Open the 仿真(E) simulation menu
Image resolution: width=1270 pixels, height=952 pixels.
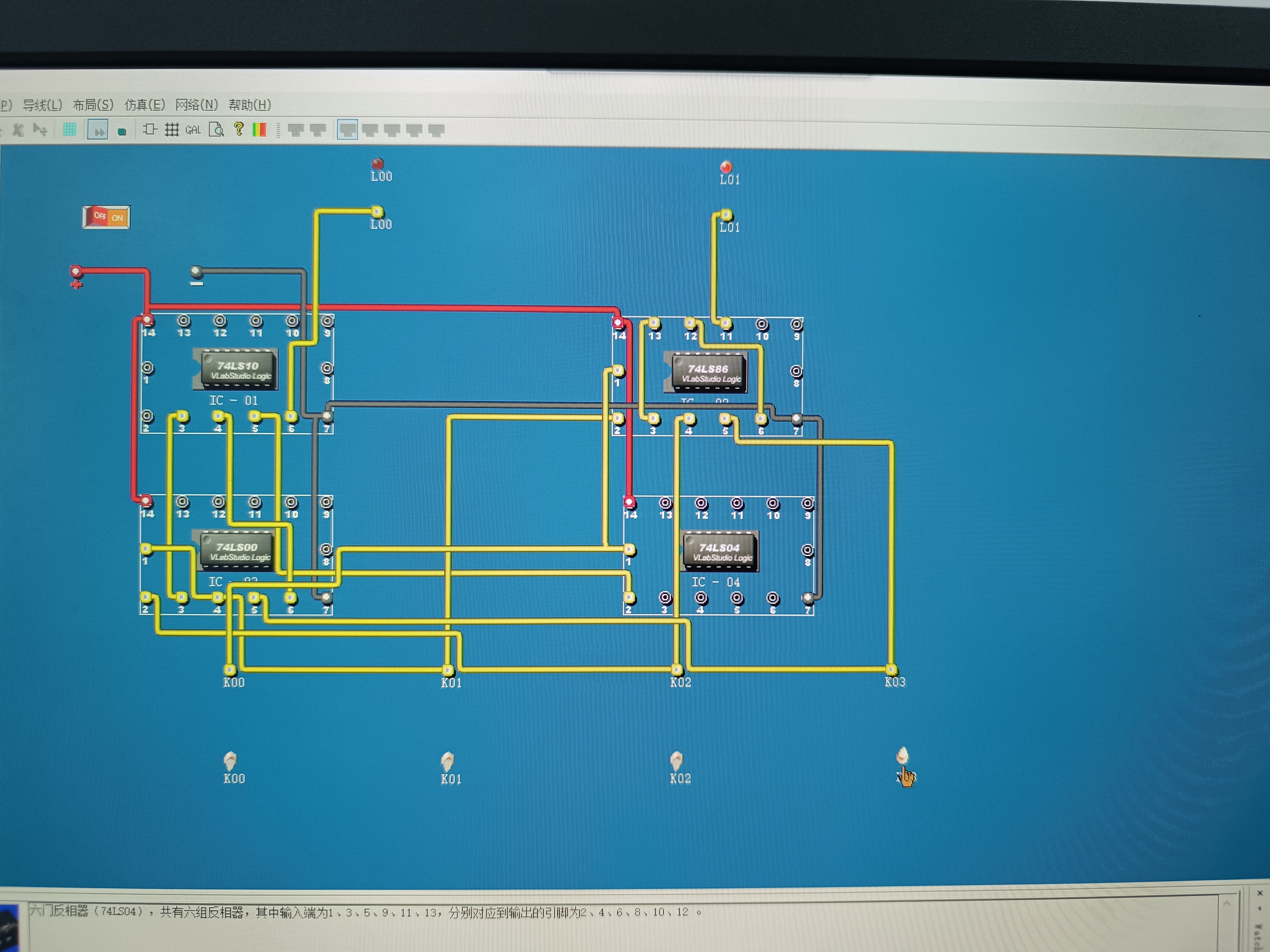(x=145, y=105)
